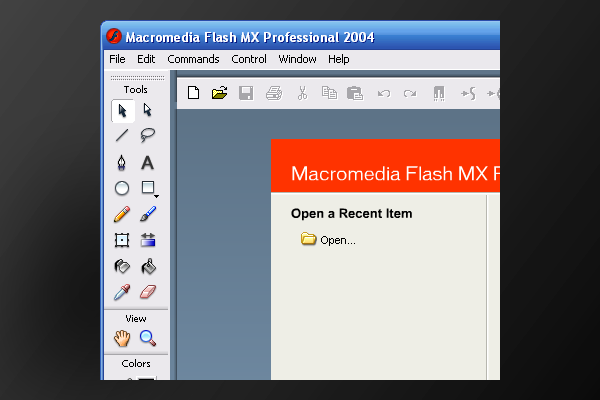Select the Paint Bucket tool

point(148,266)
